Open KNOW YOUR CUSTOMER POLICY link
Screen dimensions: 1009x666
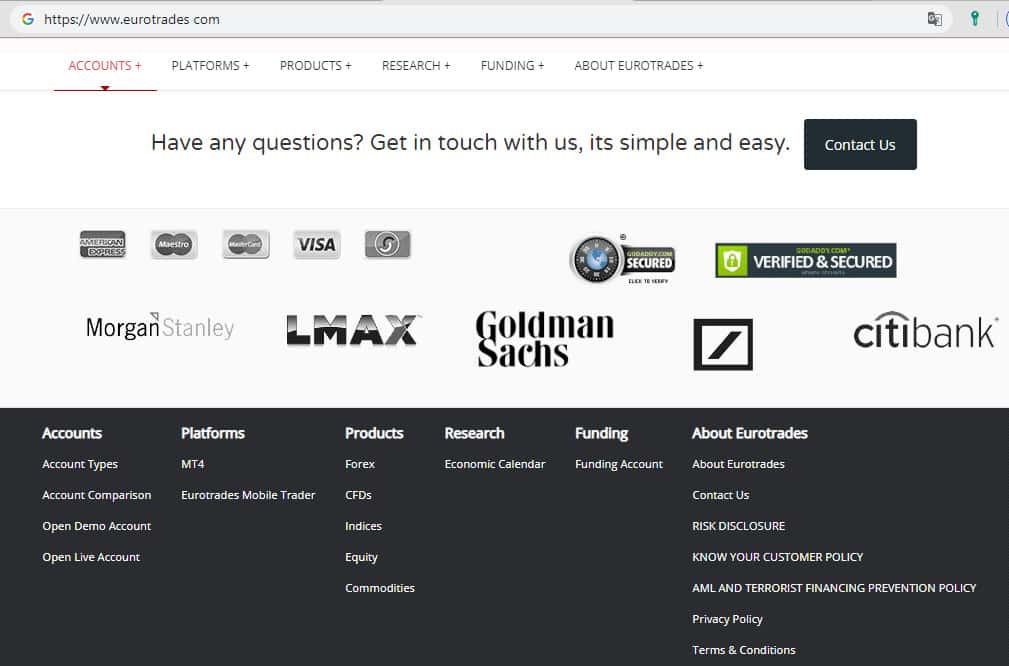click(x=777, y=557)
